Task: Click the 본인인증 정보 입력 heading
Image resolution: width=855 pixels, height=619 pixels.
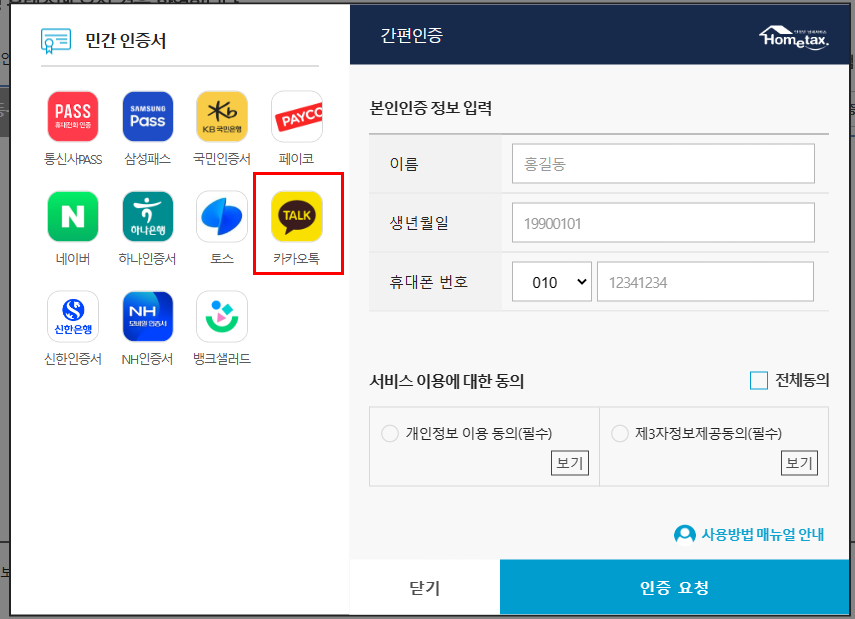Action: point(431,108)
